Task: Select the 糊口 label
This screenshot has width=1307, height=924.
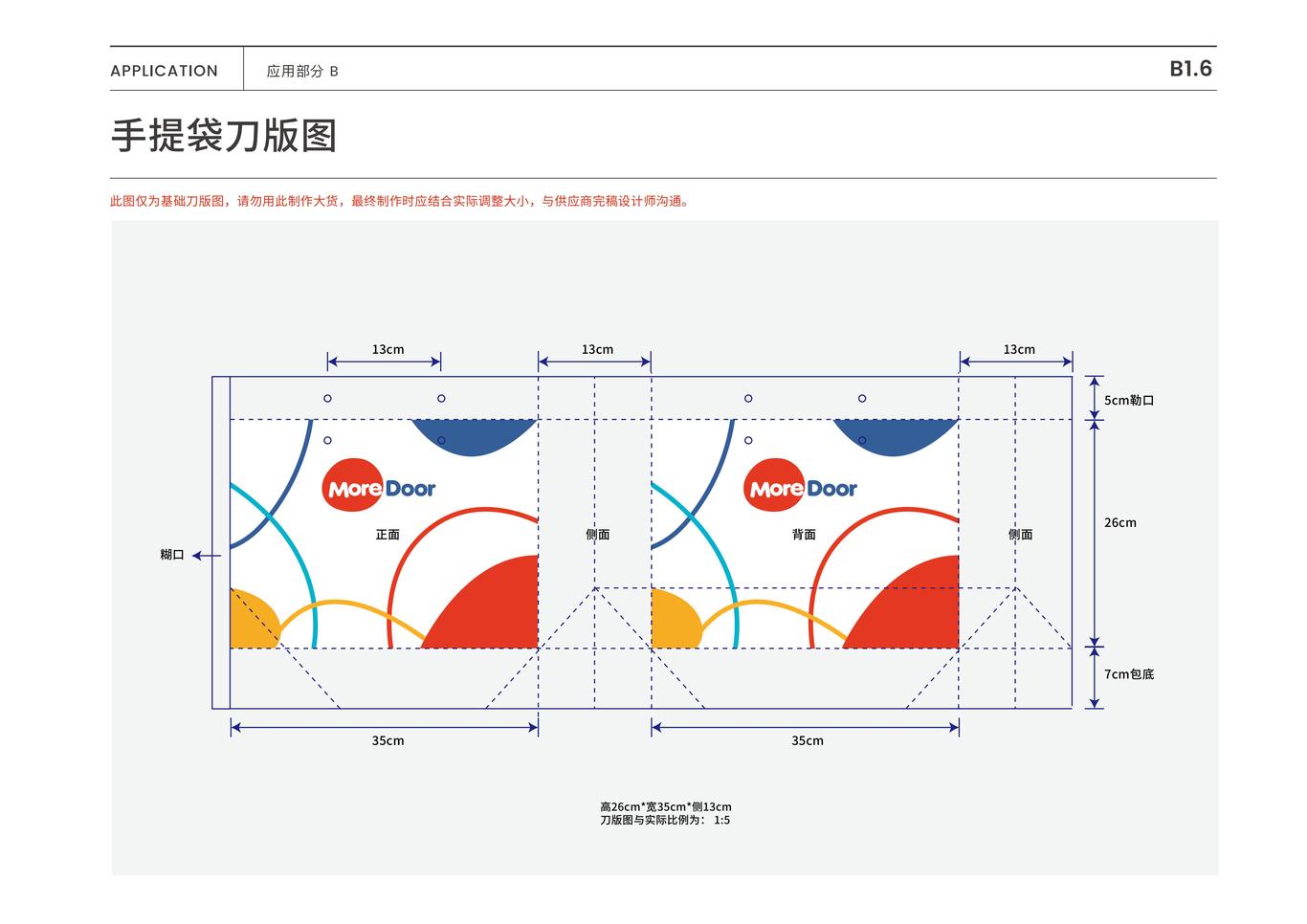Action: [x=172, y=555]
